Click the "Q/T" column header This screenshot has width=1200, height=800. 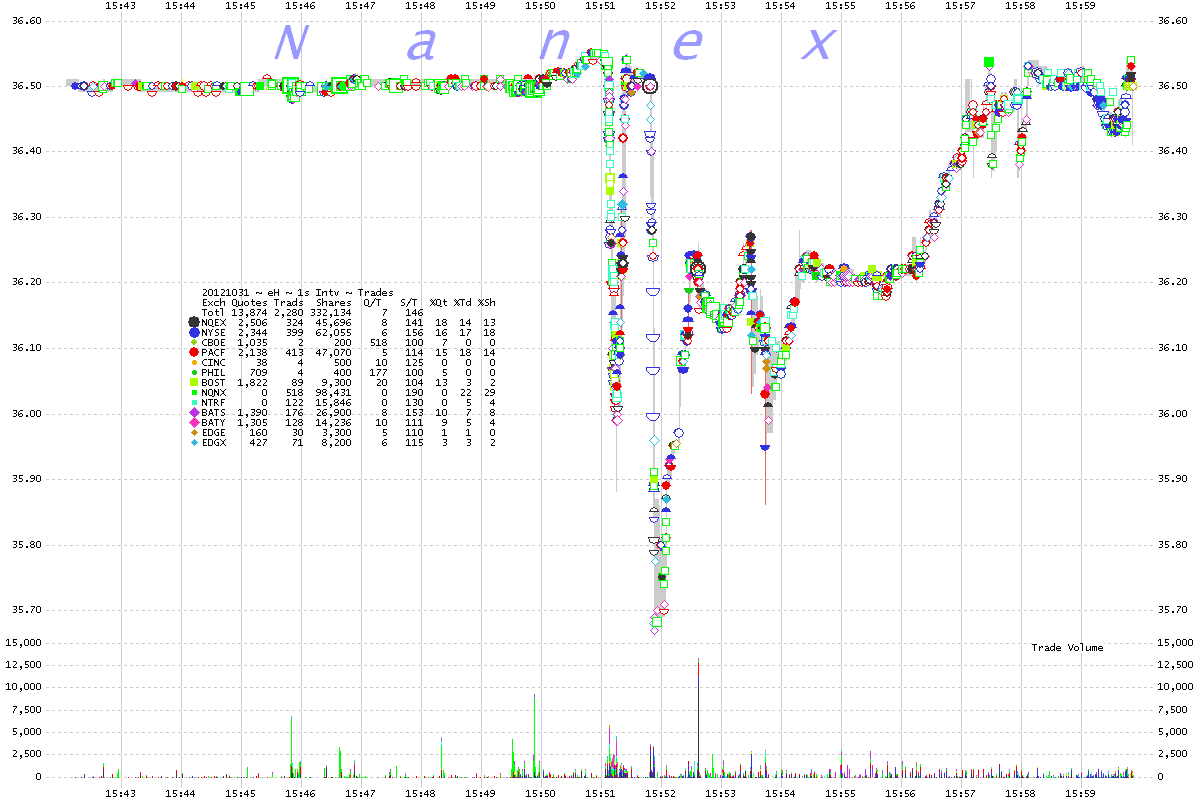[x=373, y=302]
